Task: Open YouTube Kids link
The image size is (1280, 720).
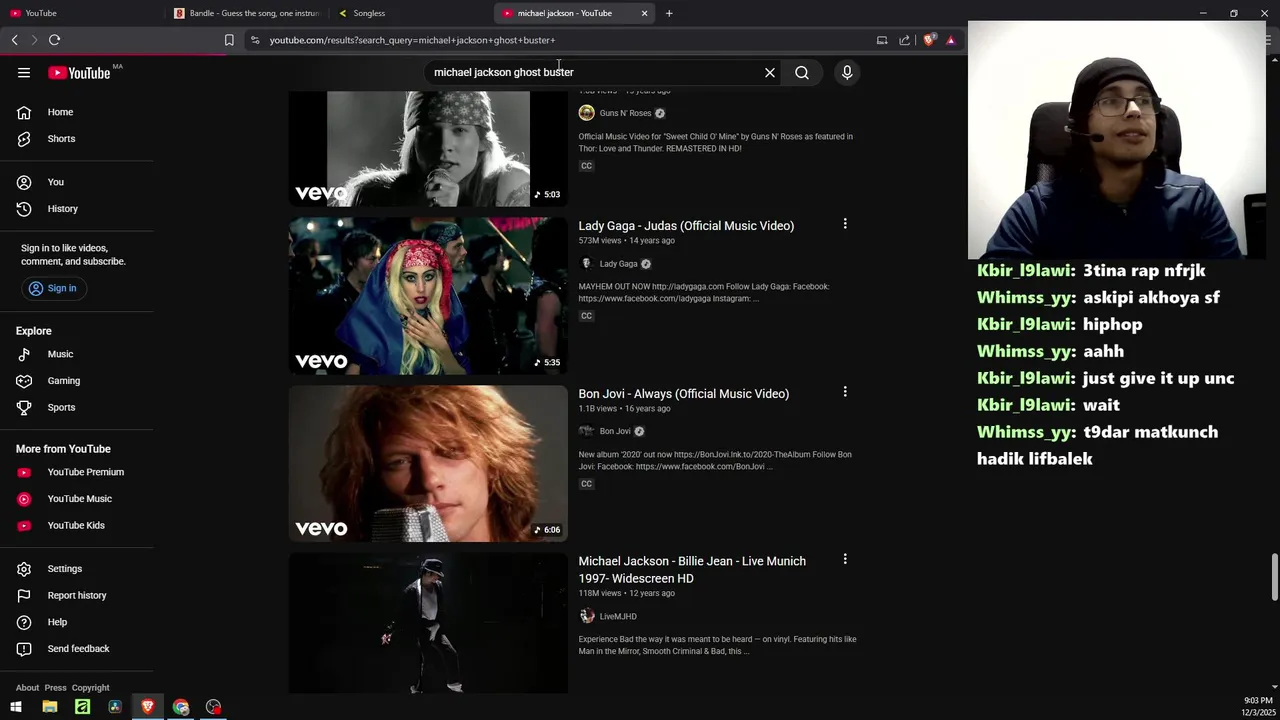Action: (77, 526)
